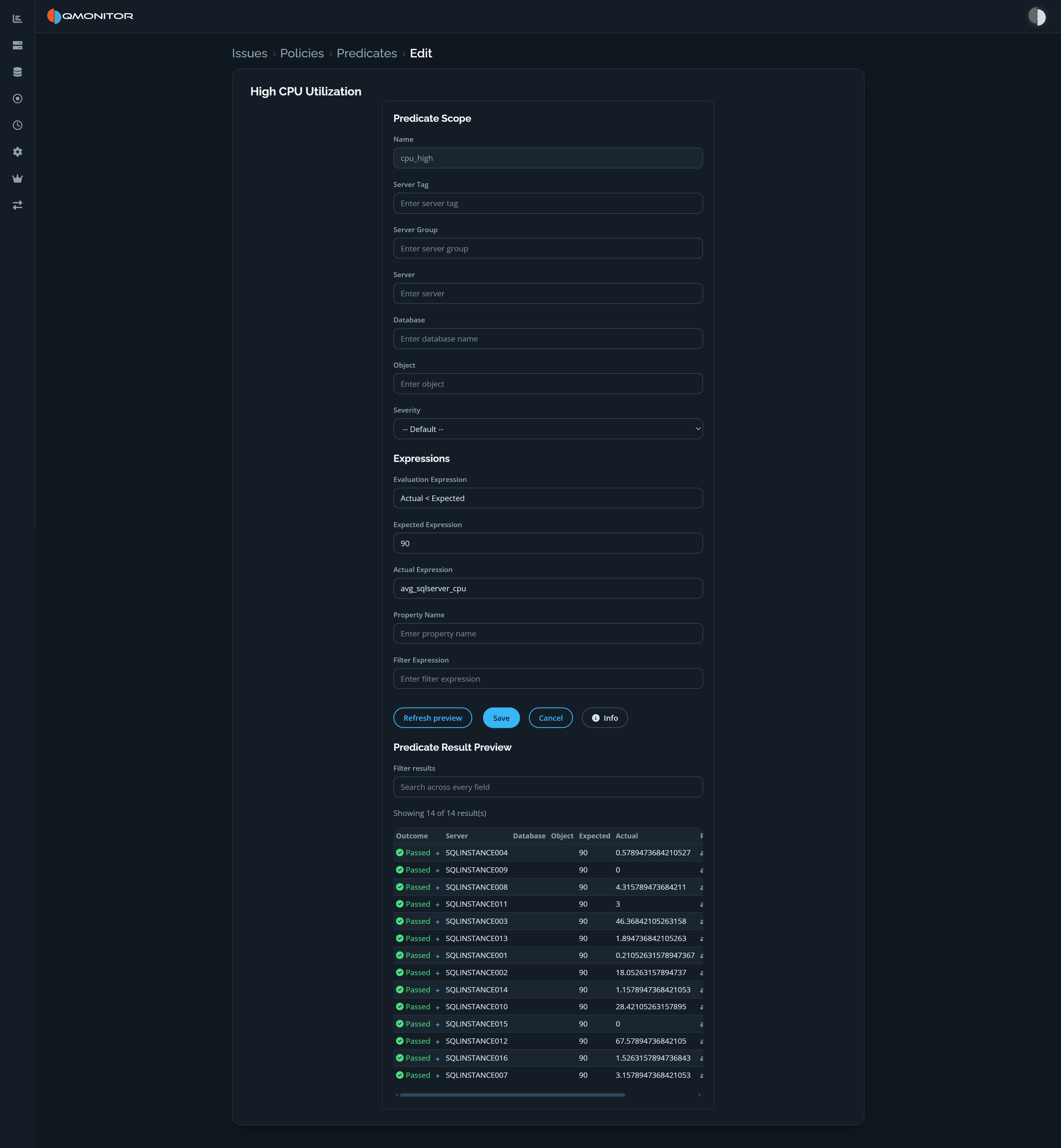Open the Info button

(605, 718)
